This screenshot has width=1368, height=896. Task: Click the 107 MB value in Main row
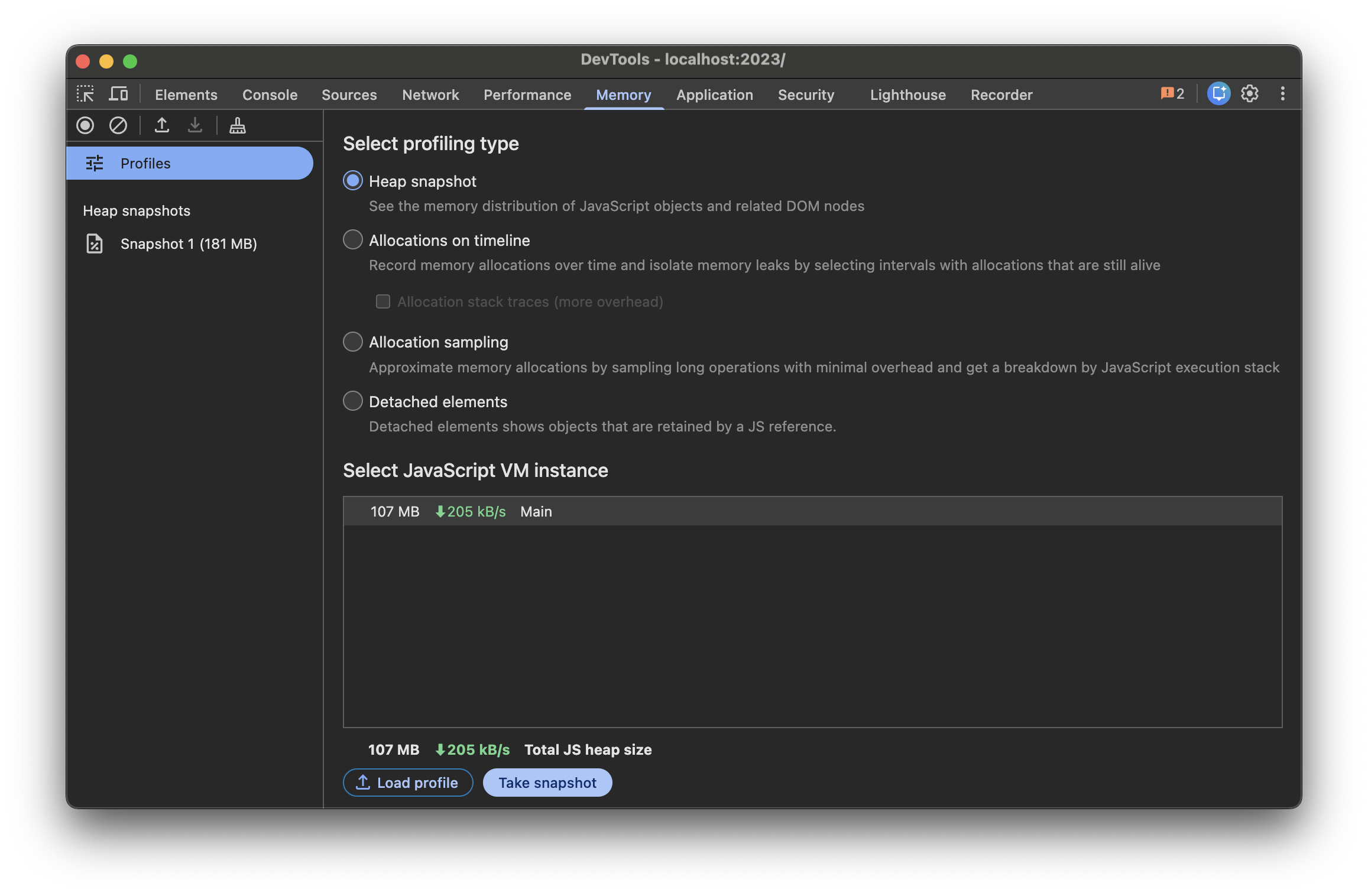395,511
